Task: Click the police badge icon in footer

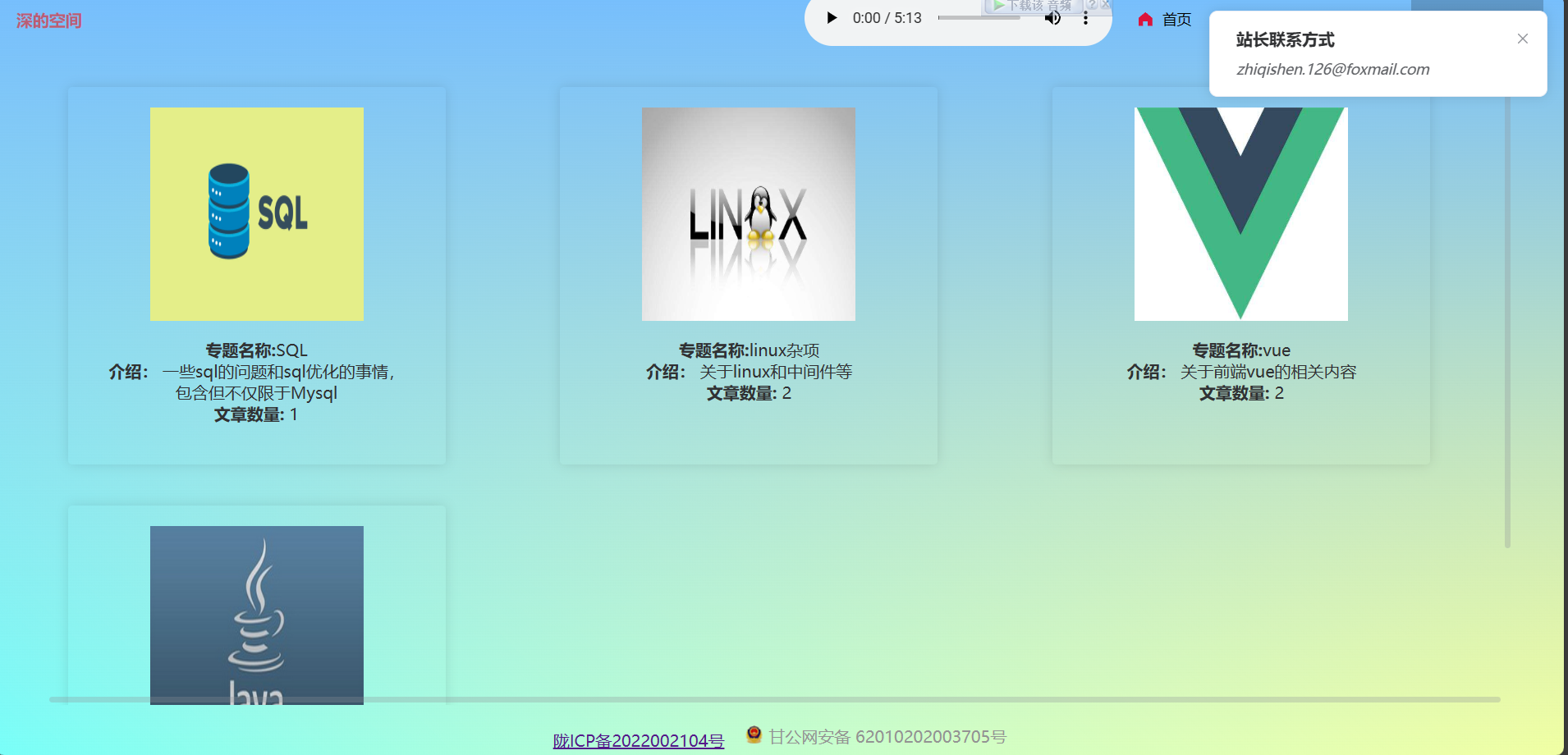Action: pyautogui.click(x=754, y=734)
